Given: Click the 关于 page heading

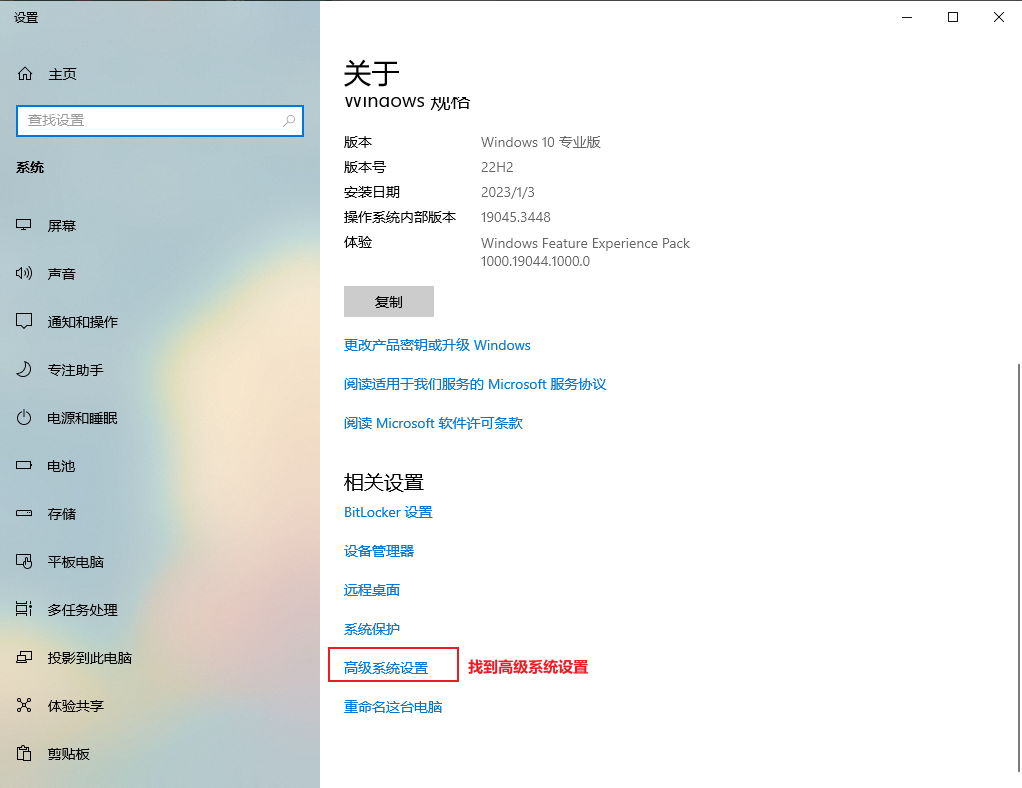Looking at the screenshot, I should pos(371,74).
